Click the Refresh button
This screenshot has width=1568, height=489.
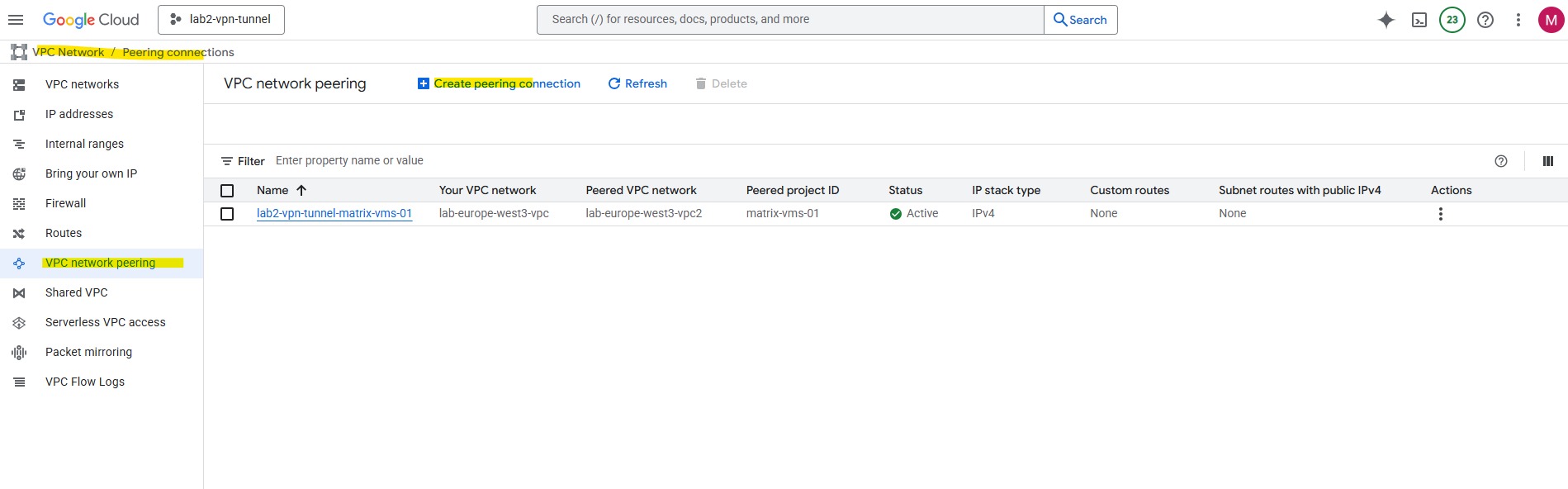point(637,83)
